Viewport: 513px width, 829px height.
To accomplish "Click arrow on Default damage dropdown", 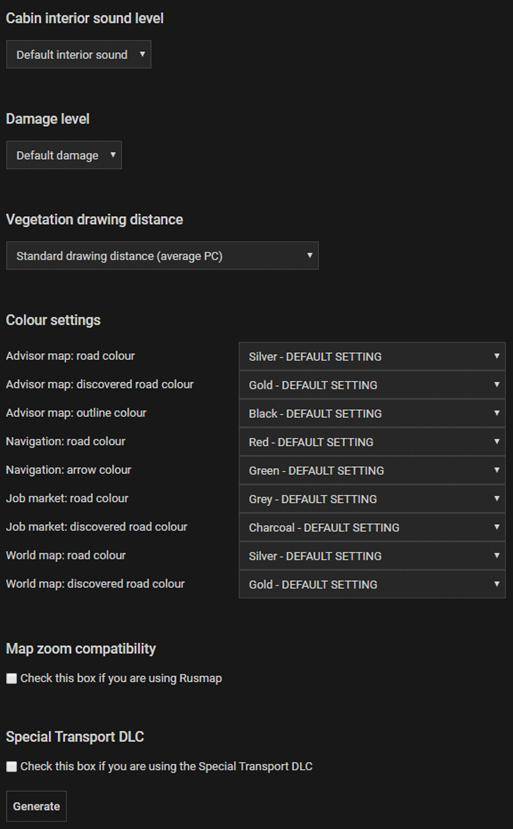I will click(113, 154).
